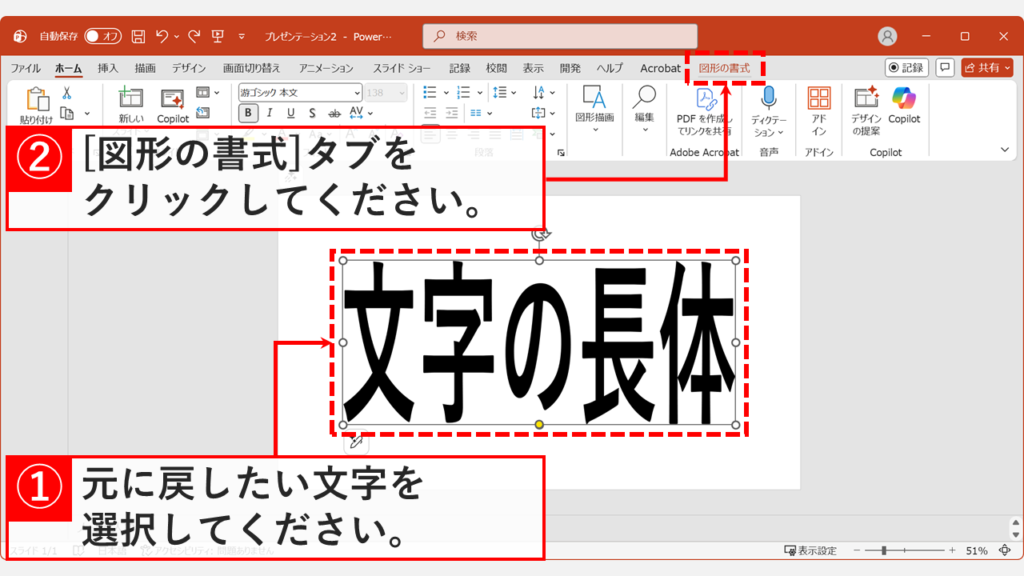Click inside the 検索 (Search) box
Screen dimensions: 1024x576
click(x=560, y=36)
